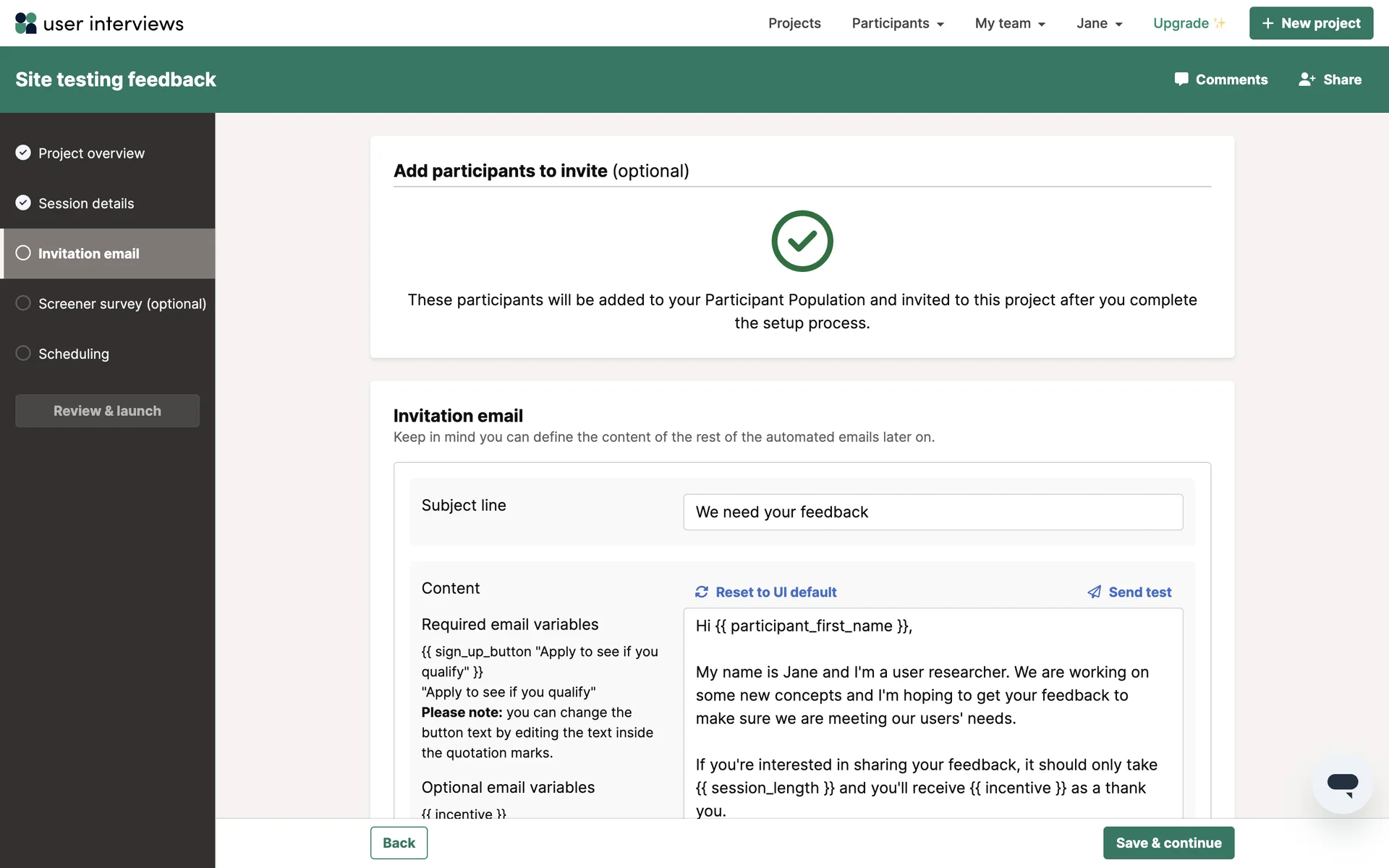Screen dimensions: 1389x868
Task: Select the Screener survey step circle
Action: [23, 303]
